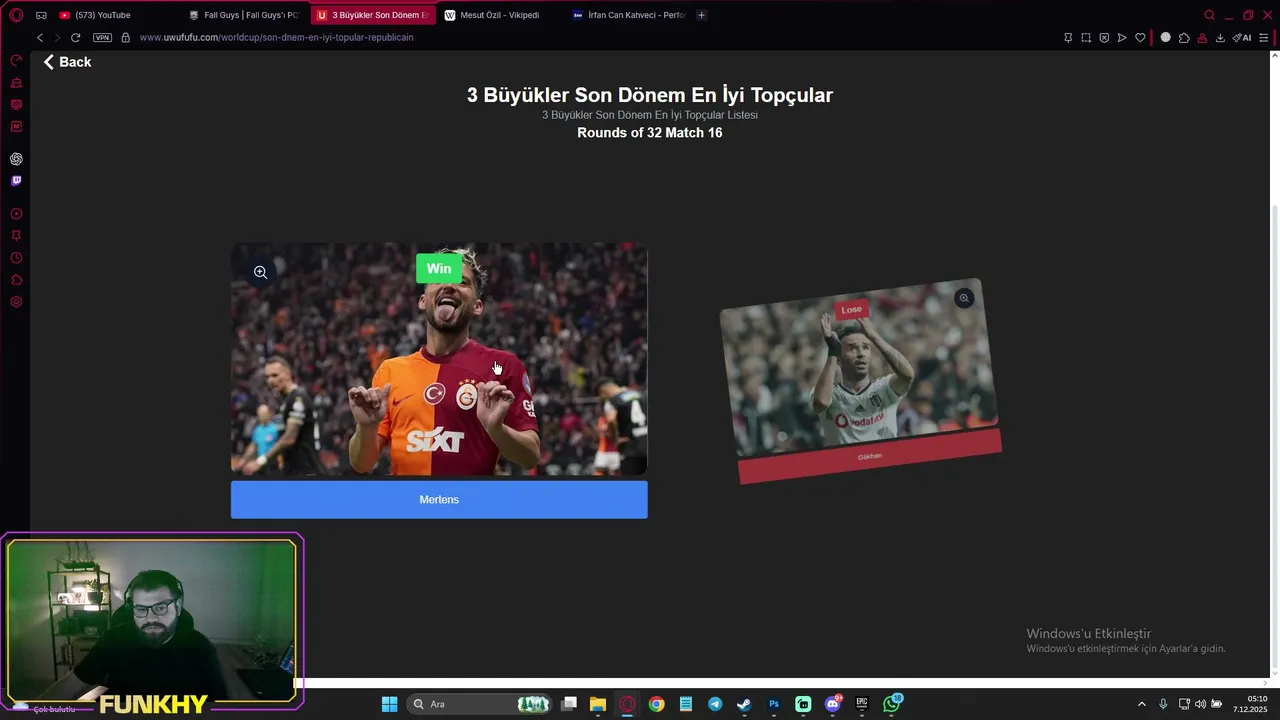The width and height of the screenshot is (1280, 720).
Task: Open the downloads icon
Action: 1220,37
